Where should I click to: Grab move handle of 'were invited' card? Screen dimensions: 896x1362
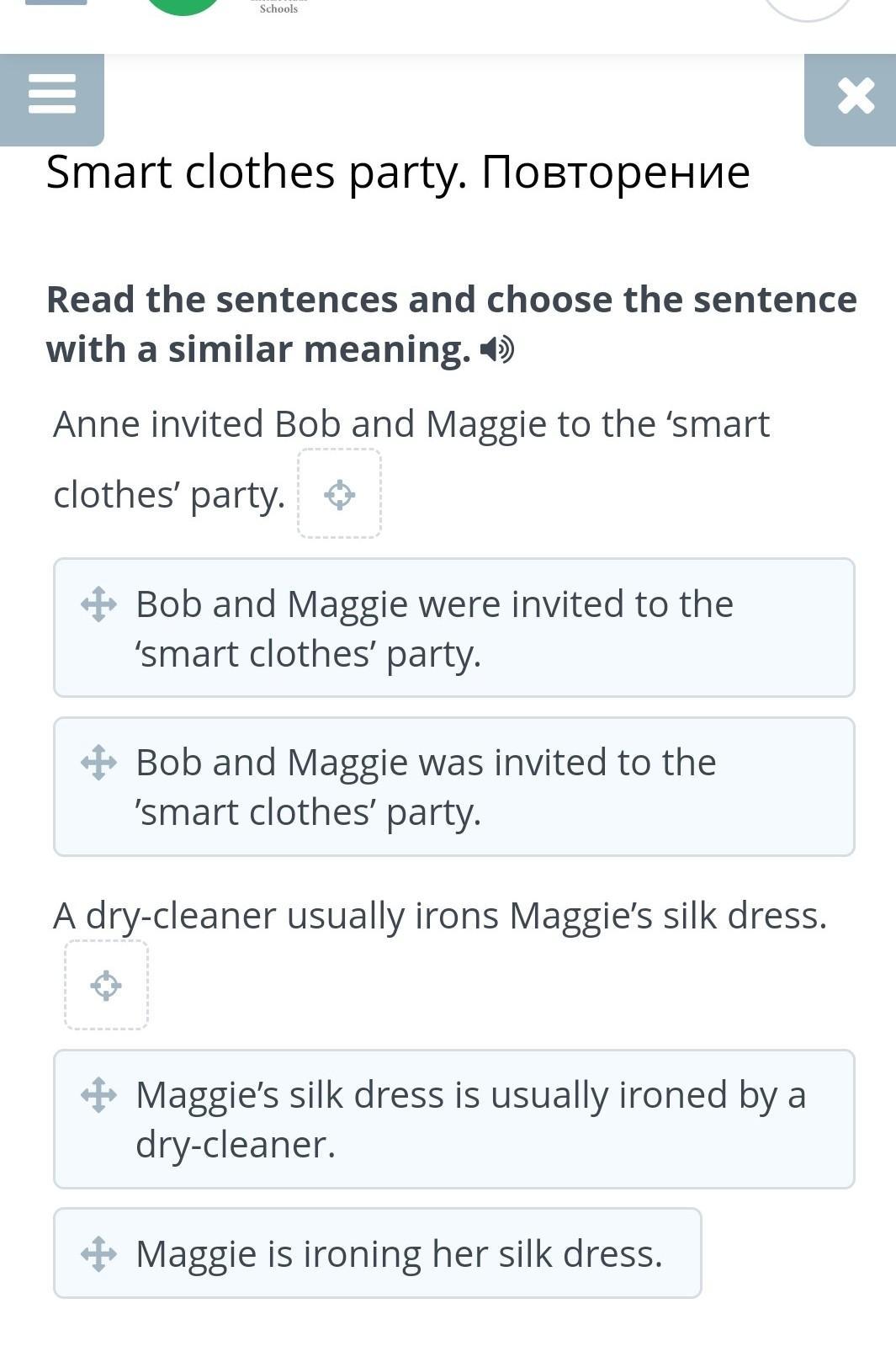[x=98, y=604]
